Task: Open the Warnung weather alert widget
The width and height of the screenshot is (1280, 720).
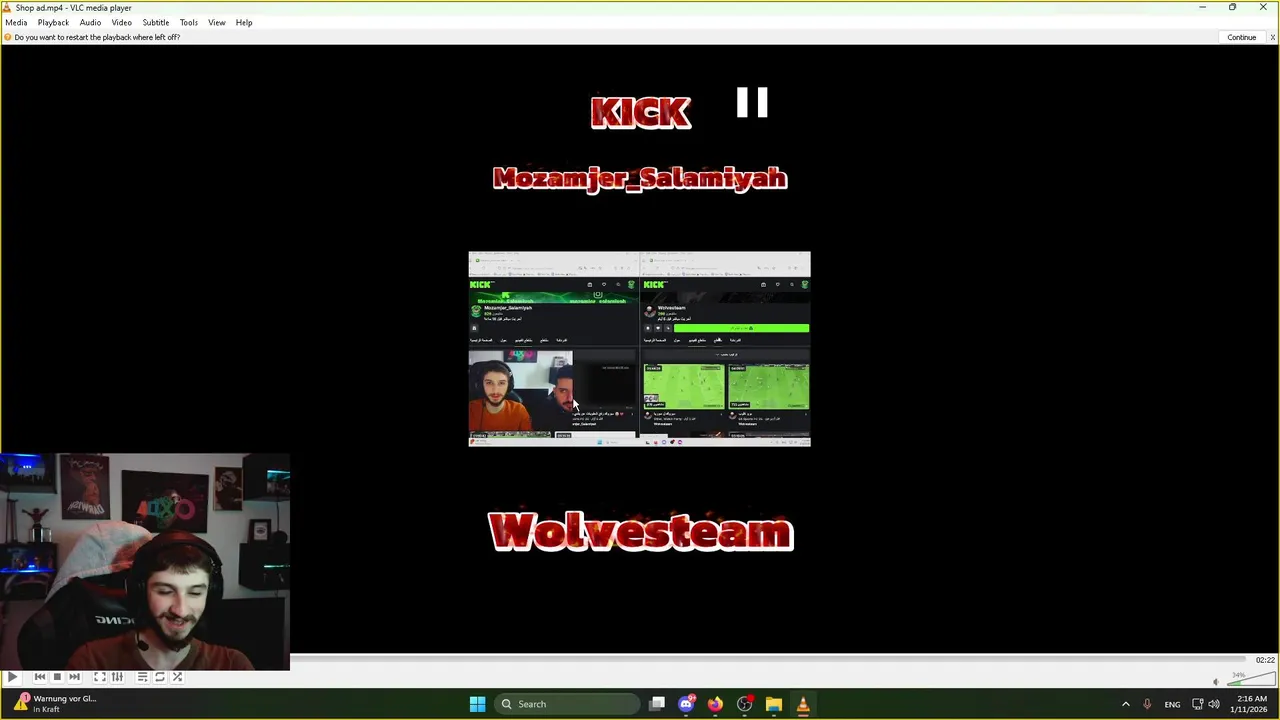Action: click(55, 704)
